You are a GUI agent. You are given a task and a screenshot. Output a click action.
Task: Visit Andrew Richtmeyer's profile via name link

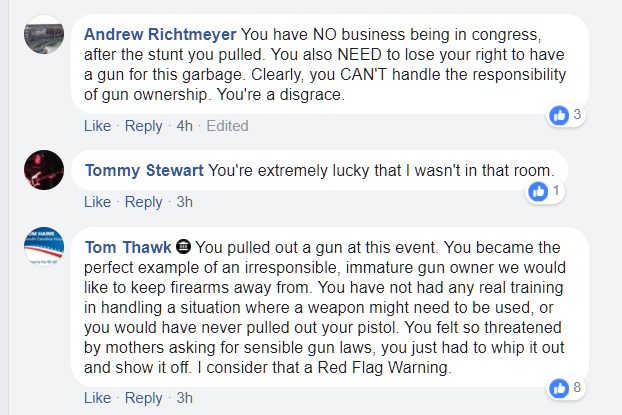(x=160, y=35)
